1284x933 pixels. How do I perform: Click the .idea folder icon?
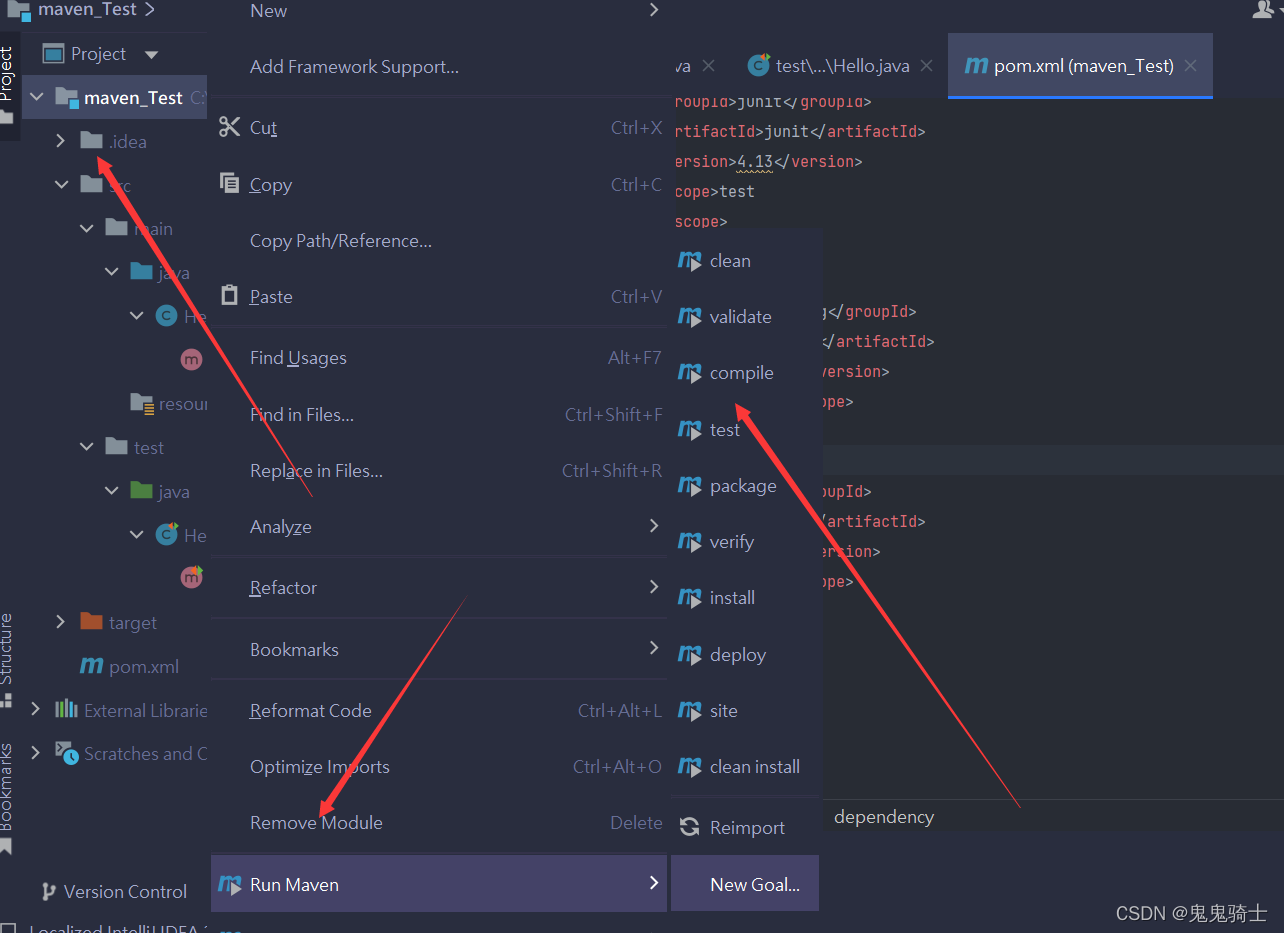click(91, 141)
